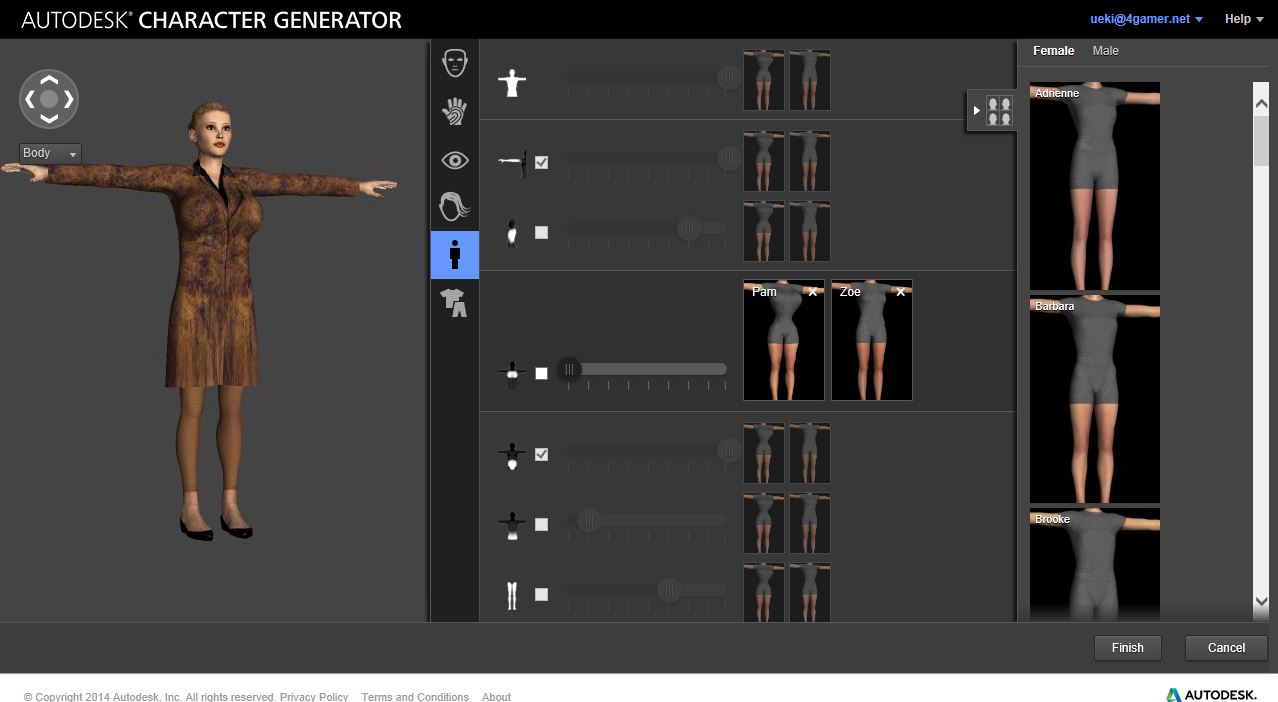This screenshot has height=702, width=1278.
Task: Switch to the Female tab
Action: 1054,50
